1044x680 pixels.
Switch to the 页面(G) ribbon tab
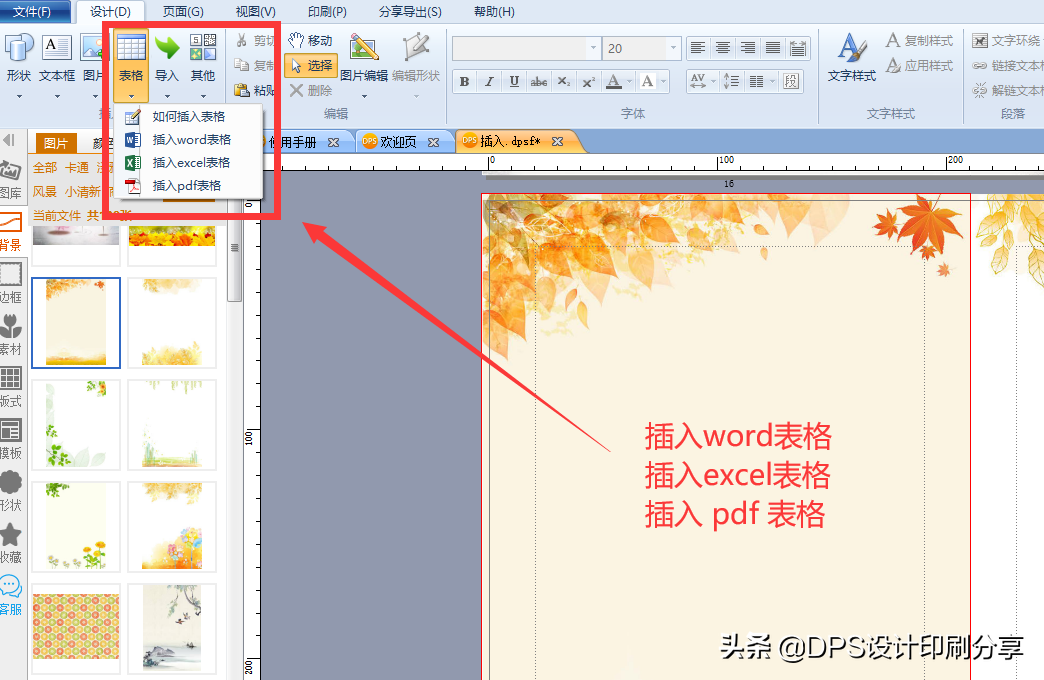[183, 11]
